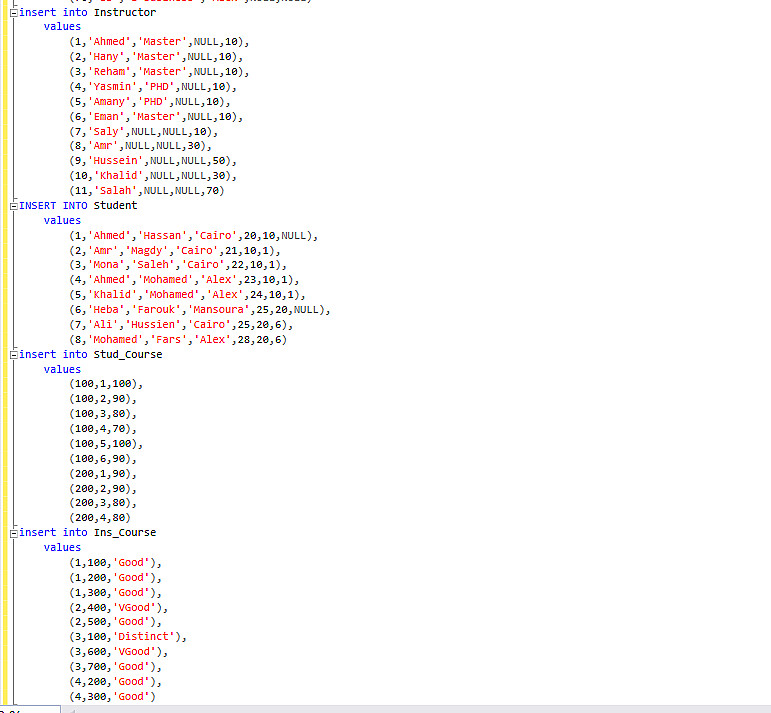Click the row (200,1,90)
This screenshot has width=771, height=713.
tap(103, 474)
